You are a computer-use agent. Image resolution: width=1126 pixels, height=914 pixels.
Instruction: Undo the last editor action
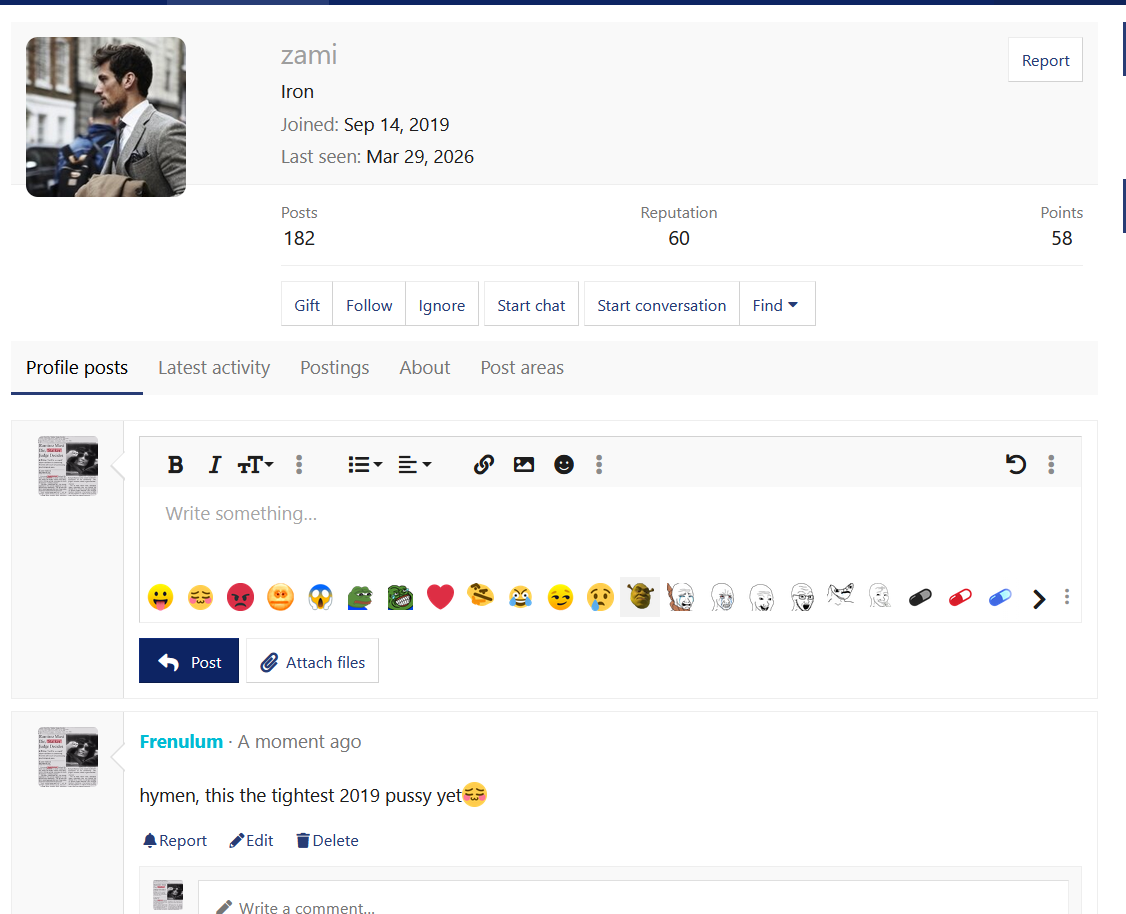pyautogui.click(x=1016, y=464)
